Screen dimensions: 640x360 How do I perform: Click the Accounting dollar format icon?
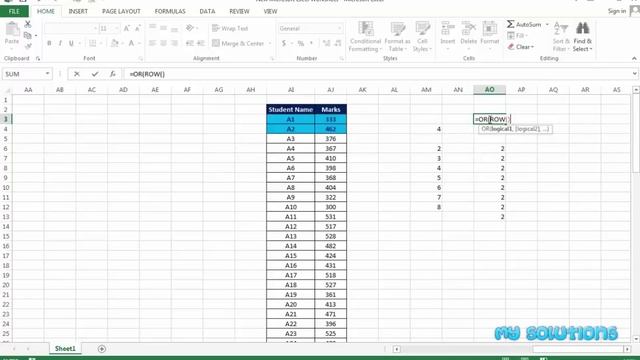[x=284, y=43]
